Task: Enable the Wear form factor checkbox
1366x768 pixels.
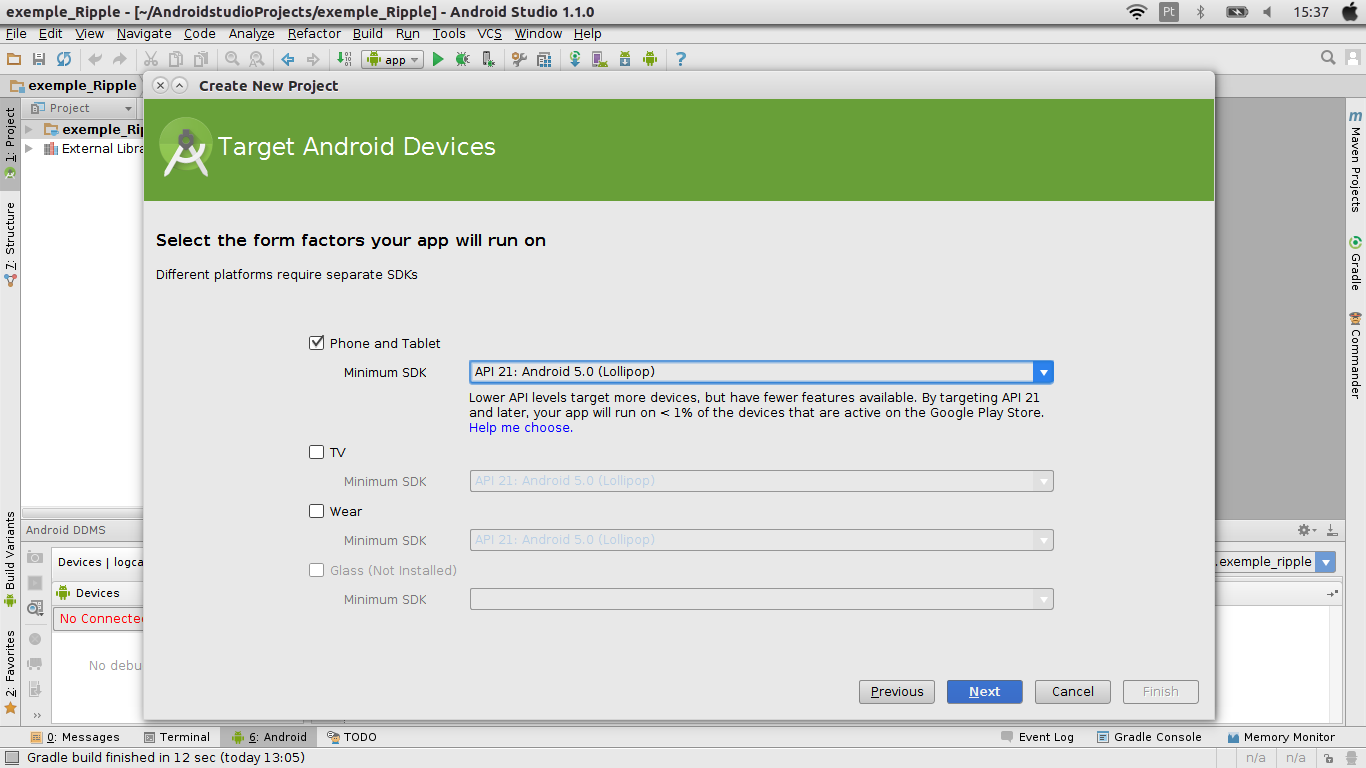Action: [317, 511]
